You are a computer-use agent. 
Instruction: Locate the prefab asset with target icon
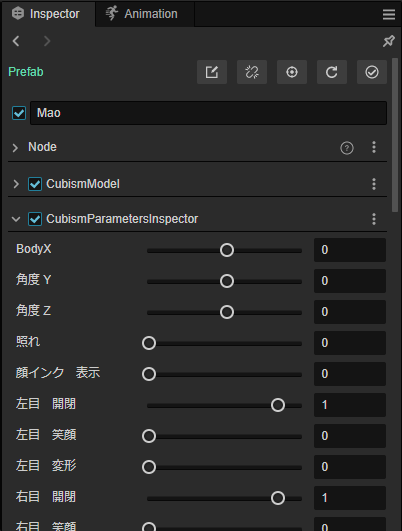pyautogui.click(x=292, y=72)
